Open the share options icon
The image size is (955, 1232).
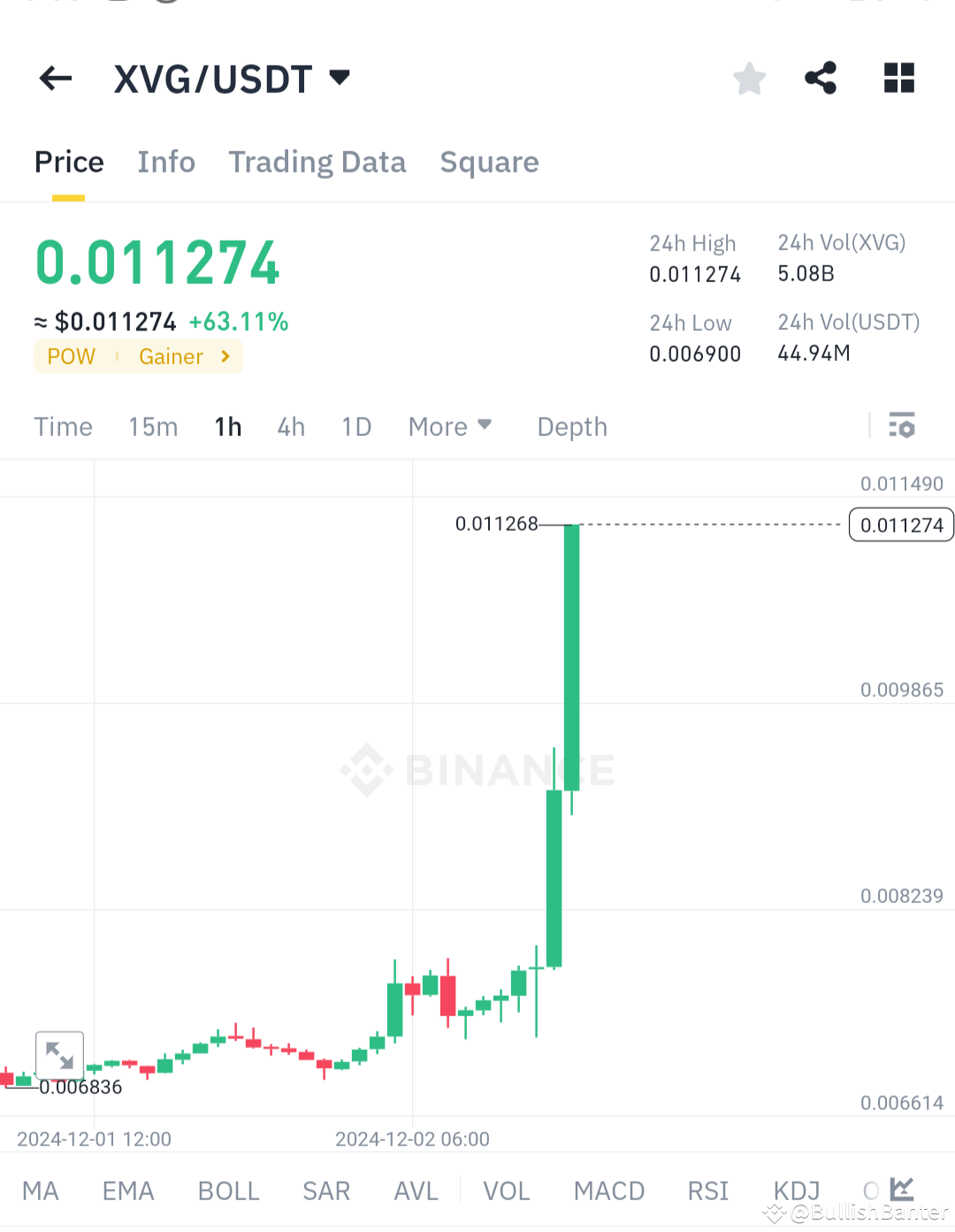point(820,78)
